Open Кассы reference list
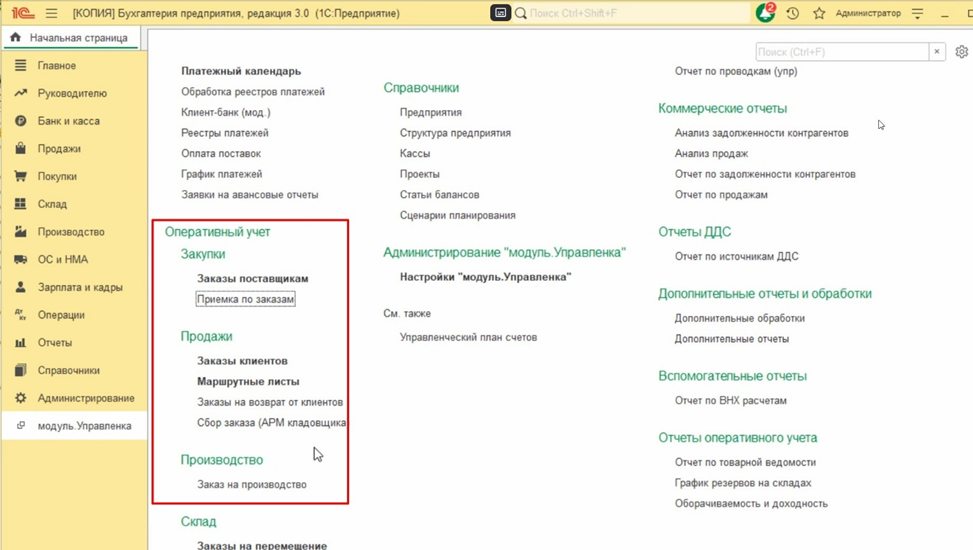 click(x=415, y=153)
